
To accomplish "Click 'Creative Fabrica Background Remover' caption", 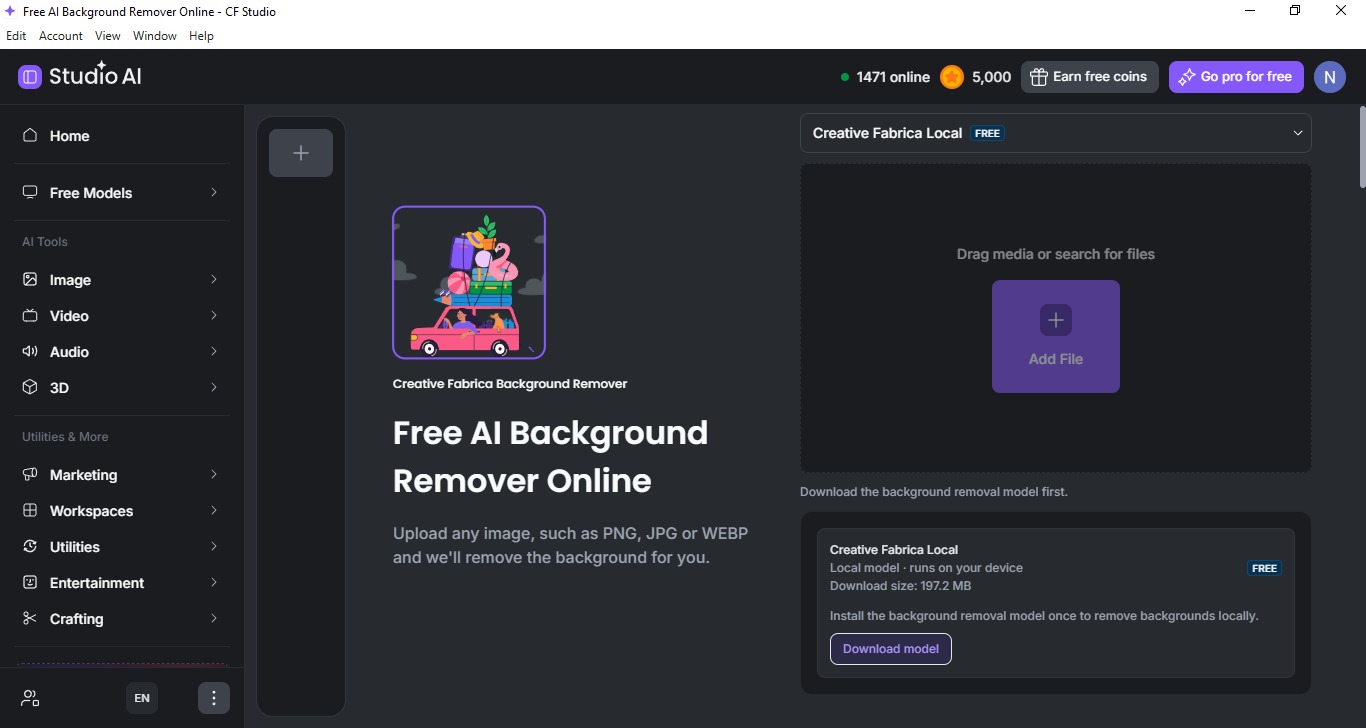I will (x=510, y=384).
